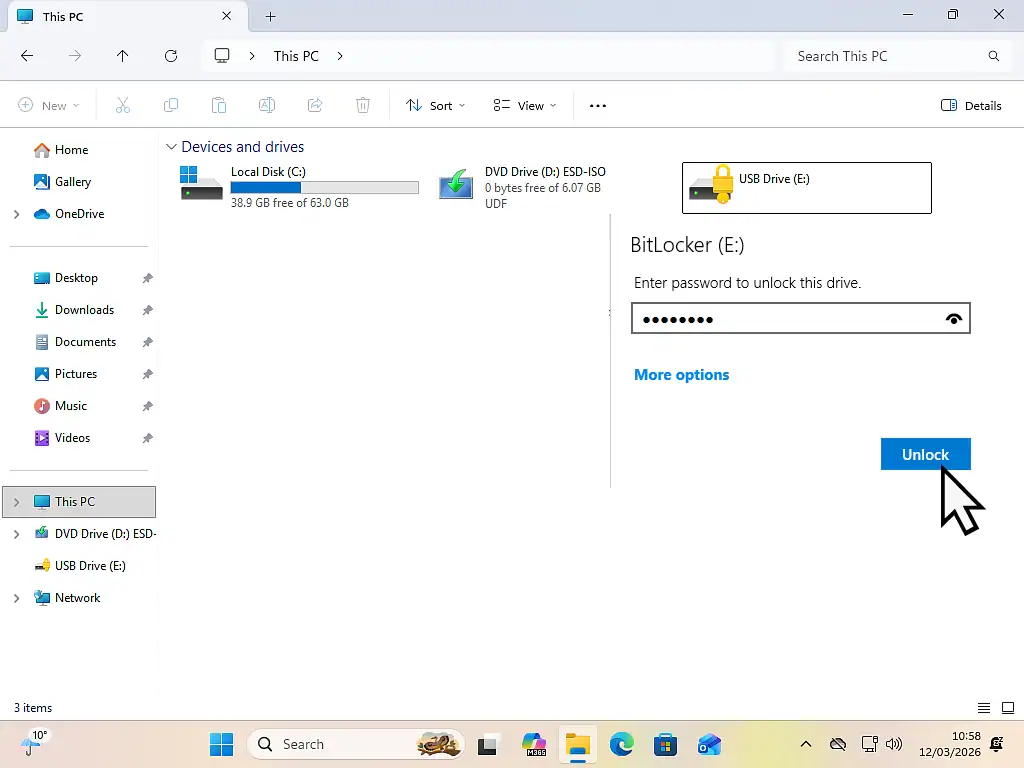
Task: Collapse the Devices and drives section
Action: coord(170,146)
